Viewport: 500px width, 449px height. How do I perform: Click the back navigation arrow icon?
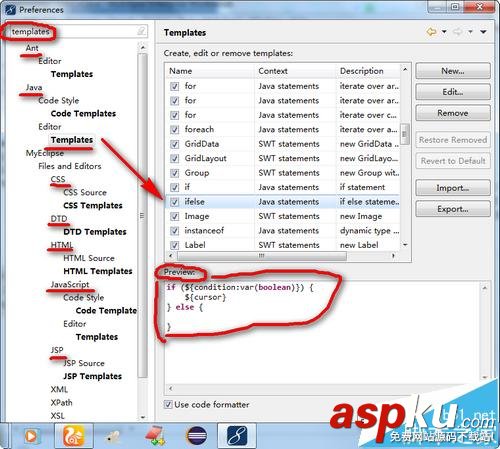(x=431, y=32)
